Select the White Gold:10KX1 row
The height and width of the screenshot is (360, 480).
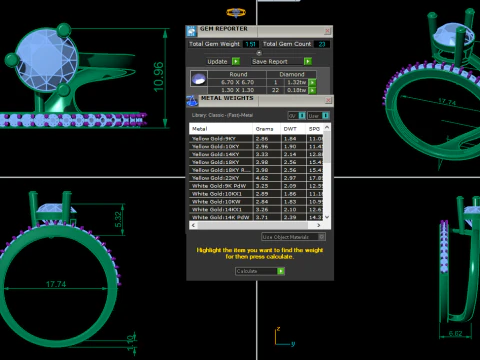(256, 194)
